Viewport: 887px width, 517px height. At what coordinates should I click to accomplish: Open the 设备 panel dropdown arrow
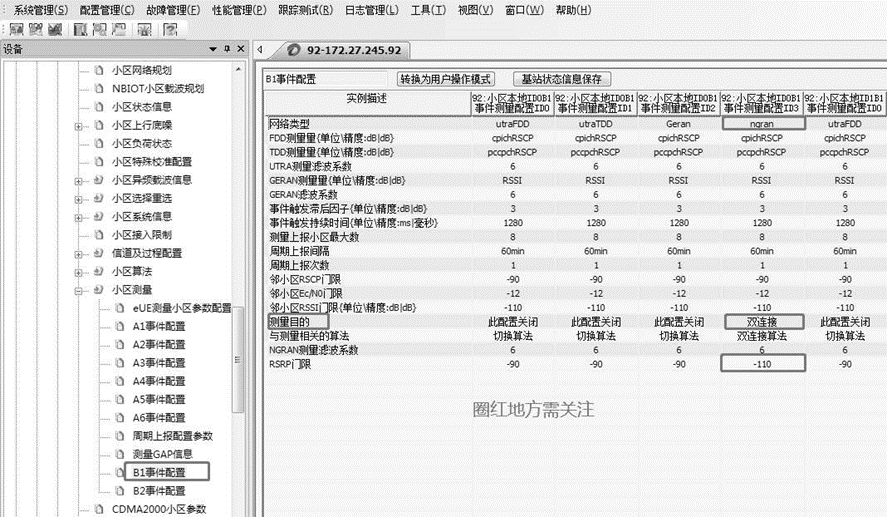click(x=213, y=49)
